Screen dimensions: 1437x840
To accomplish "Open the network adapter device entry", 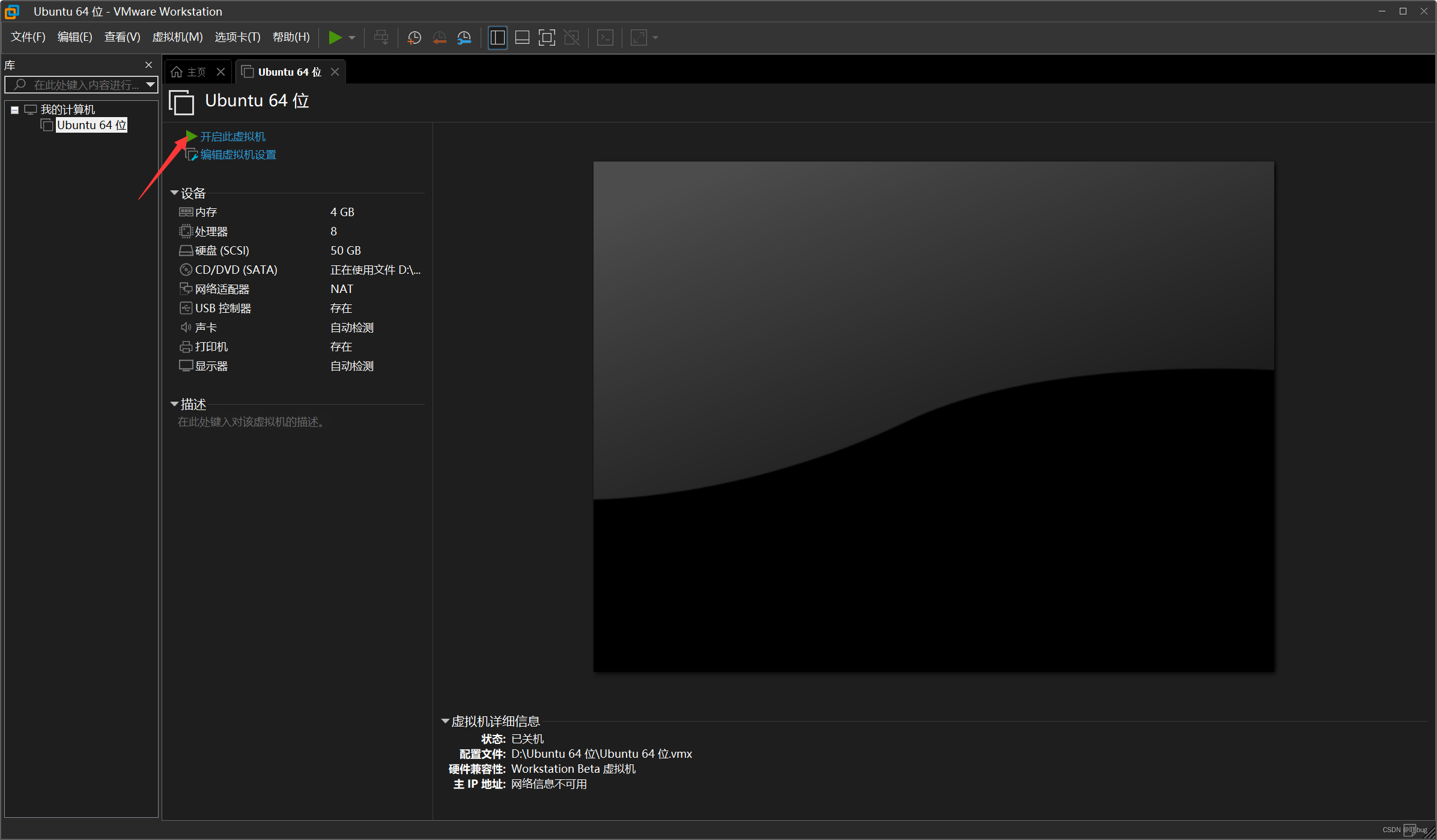I will 222,289.
